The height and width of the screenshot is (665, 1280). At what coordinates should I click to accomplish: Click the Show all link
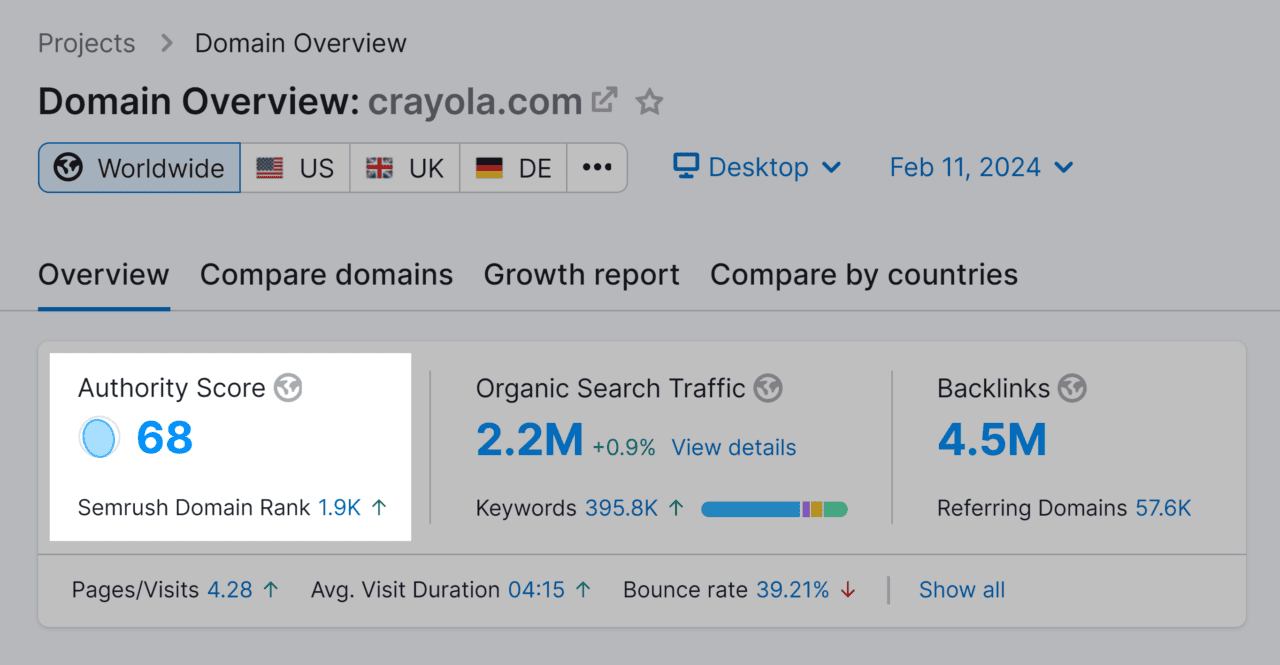click(x=961, y=590)
